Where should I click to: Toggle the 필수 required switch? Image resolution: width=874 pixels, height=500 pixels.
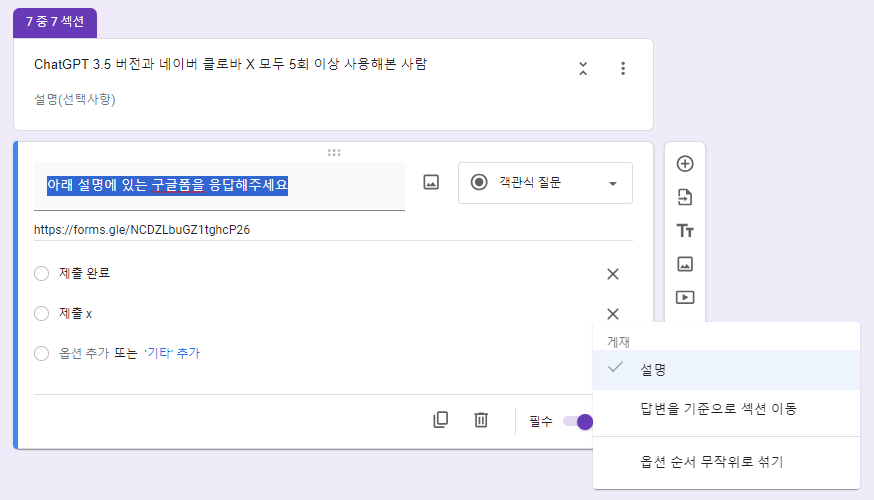pyautogui.click(x=579, y=421)
